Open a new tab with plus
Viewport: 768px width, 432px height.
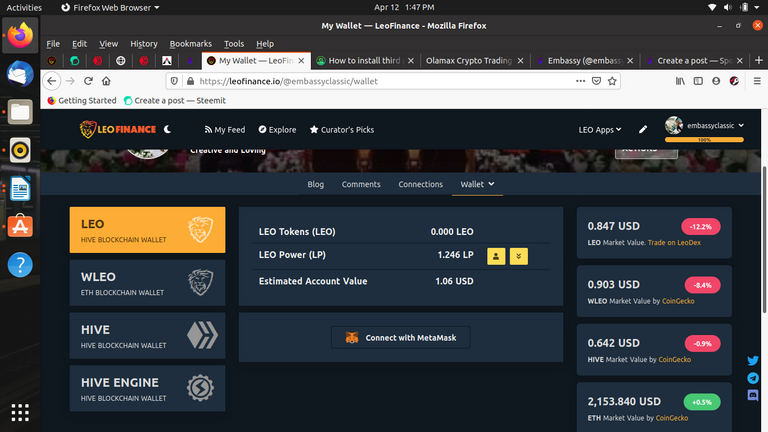pos(759,60)
